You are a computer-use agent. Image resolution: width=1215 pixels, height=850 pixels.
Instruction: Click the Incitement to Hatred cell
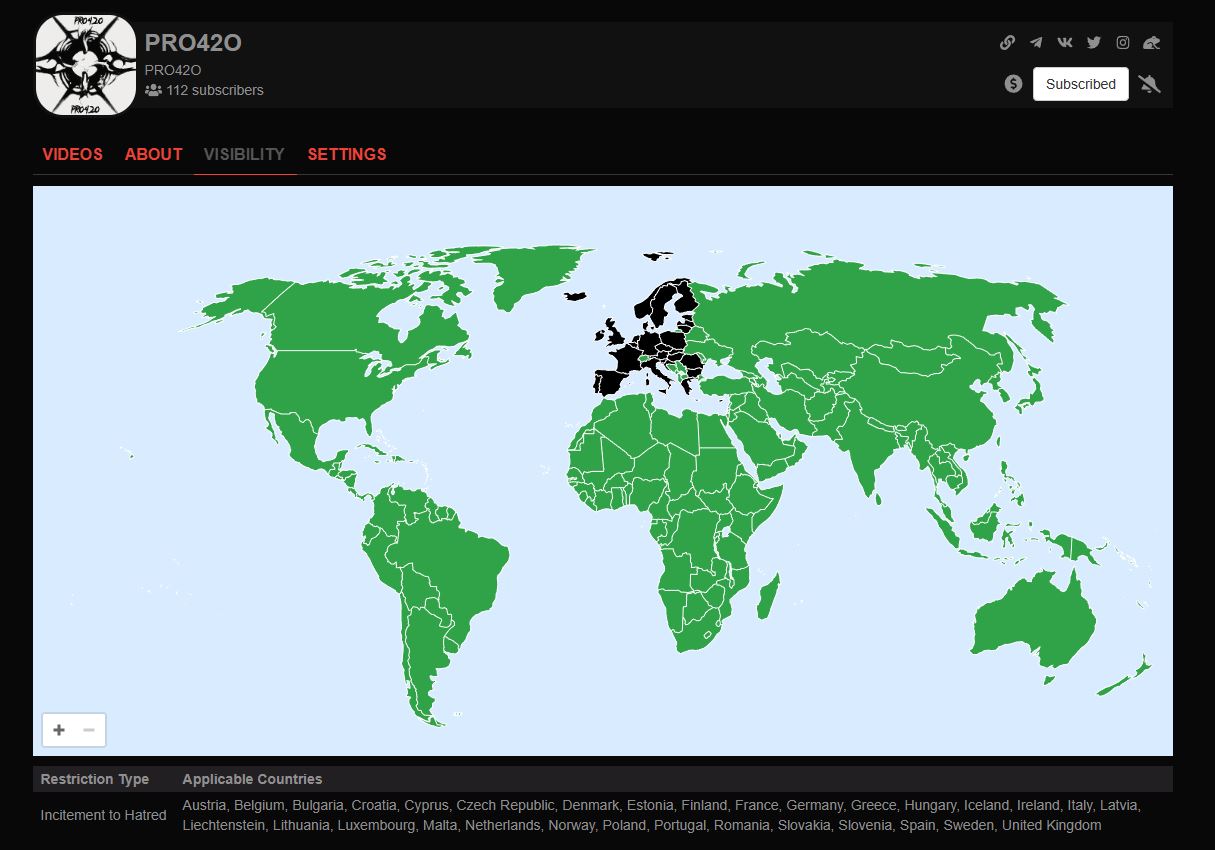coord(103,815)
